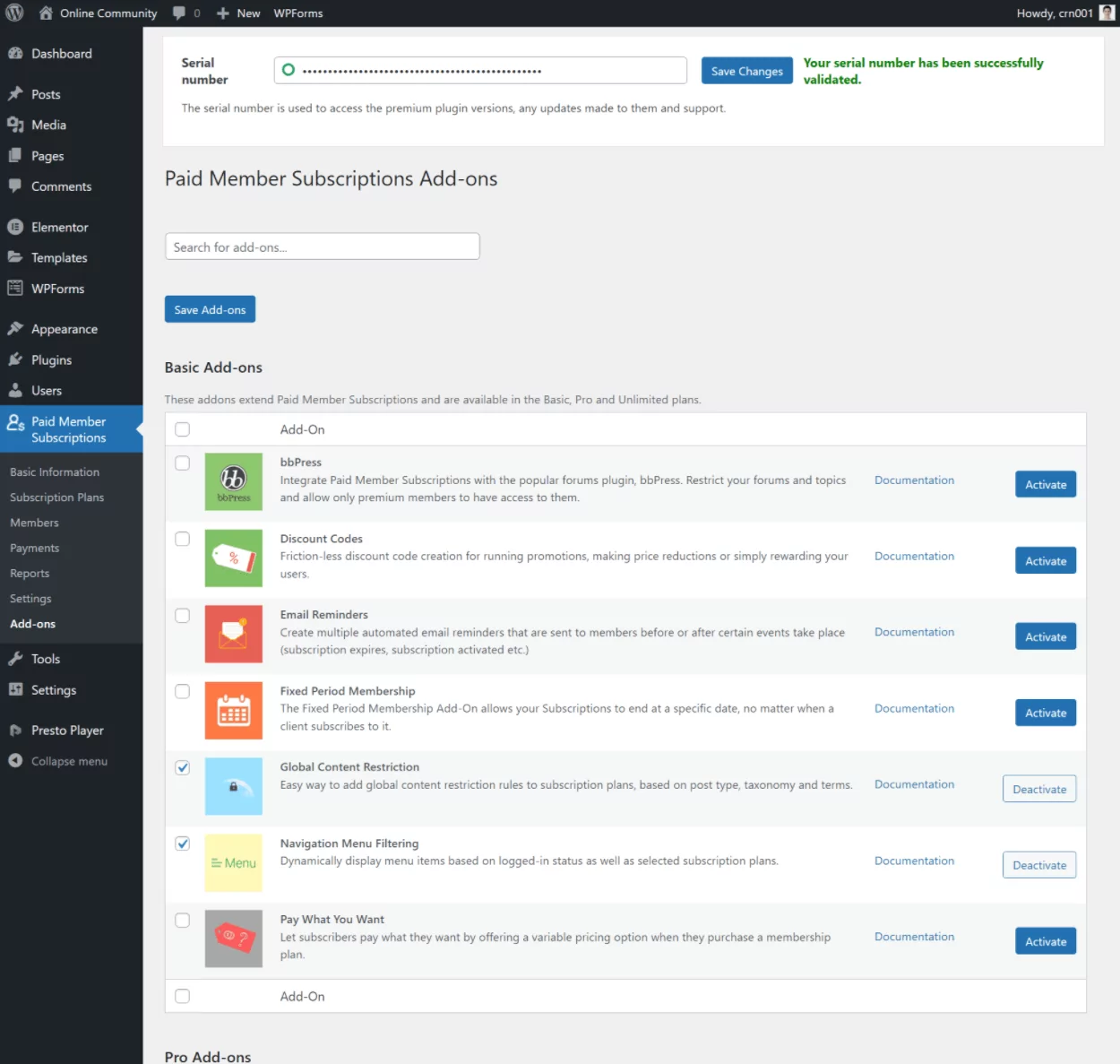Image resolution: width=1120 pixels, height=1064 pixels.
Task: Click the WPForms sidebar icon
Action: 15,288
